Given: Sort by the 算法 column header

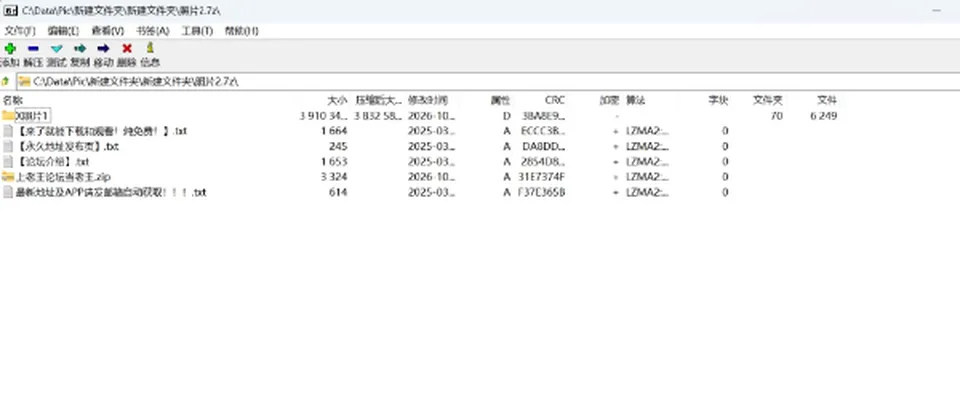Looking at the screenshot, I should [x=636, y=100].
